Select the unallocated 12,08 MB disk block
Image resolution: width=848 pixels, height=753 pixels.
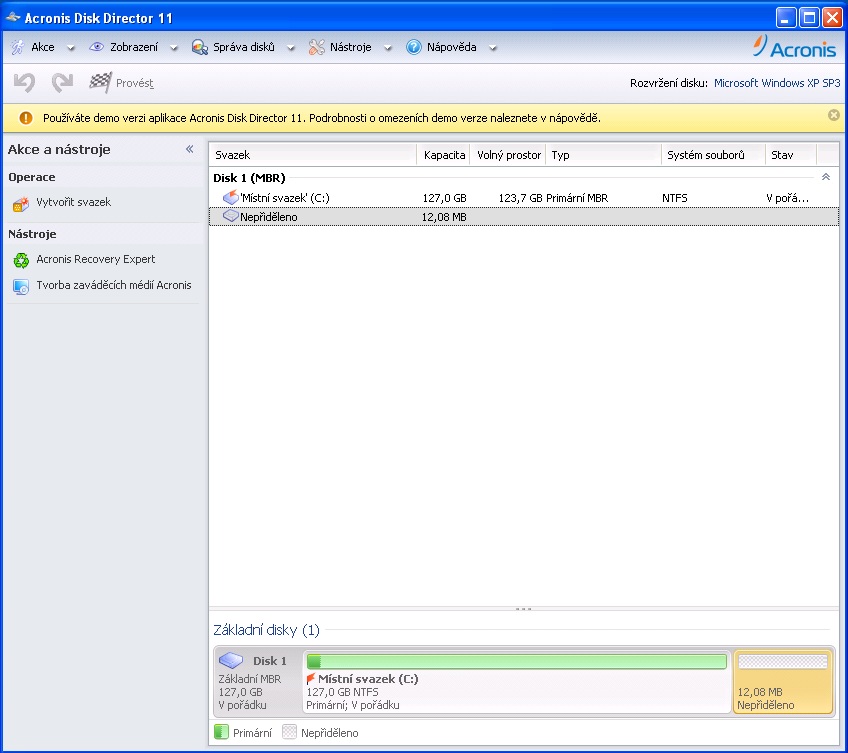[x=783, y=682]
